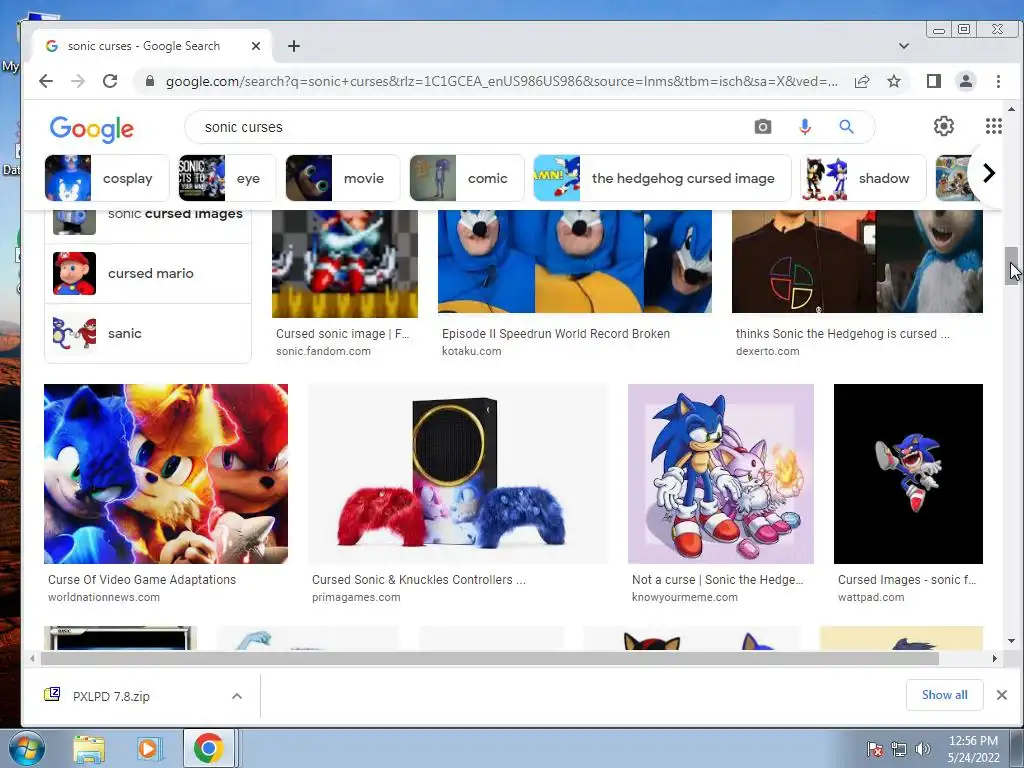The image size is (1024, 768).
Task: Filter results by shadow chip
Action: click(863, 178)
